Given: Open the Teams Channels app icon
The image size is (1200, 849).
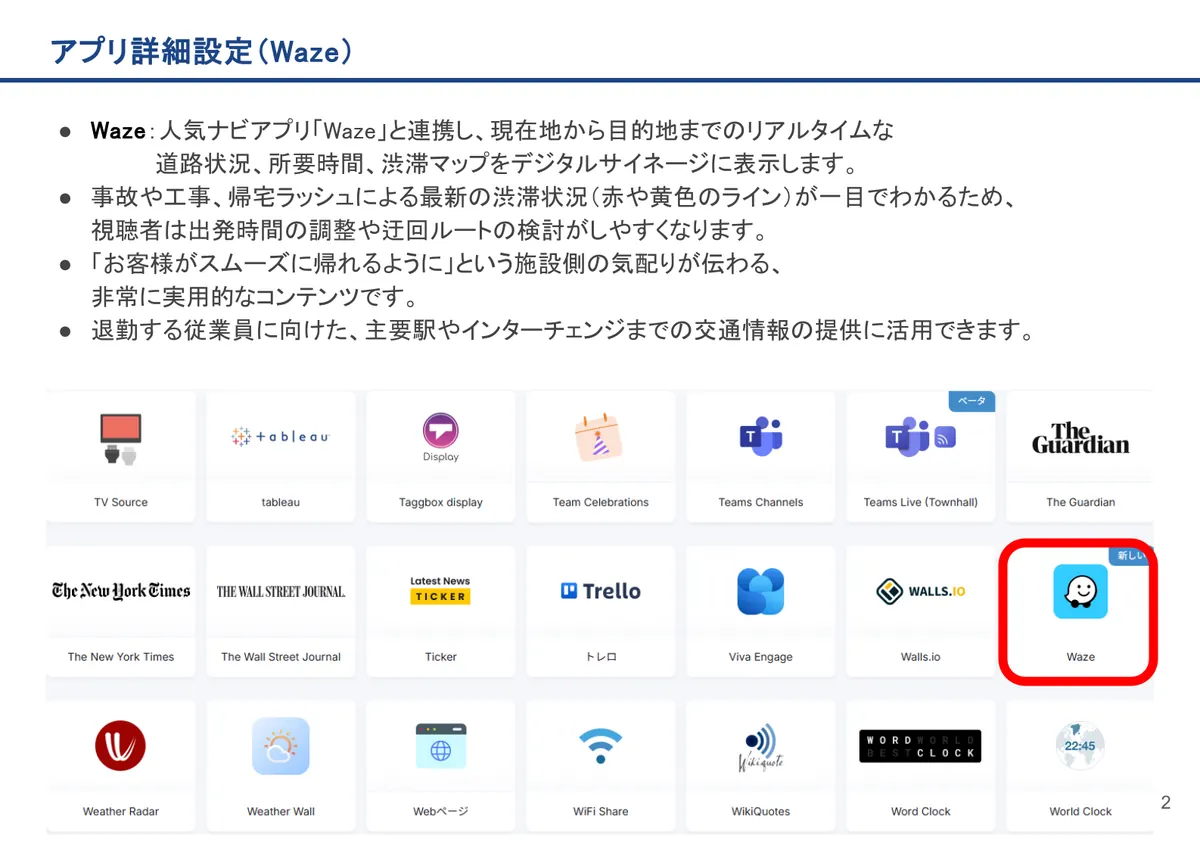Looking at the screenshot, I should pyautogui.click(x=761, y=437).
